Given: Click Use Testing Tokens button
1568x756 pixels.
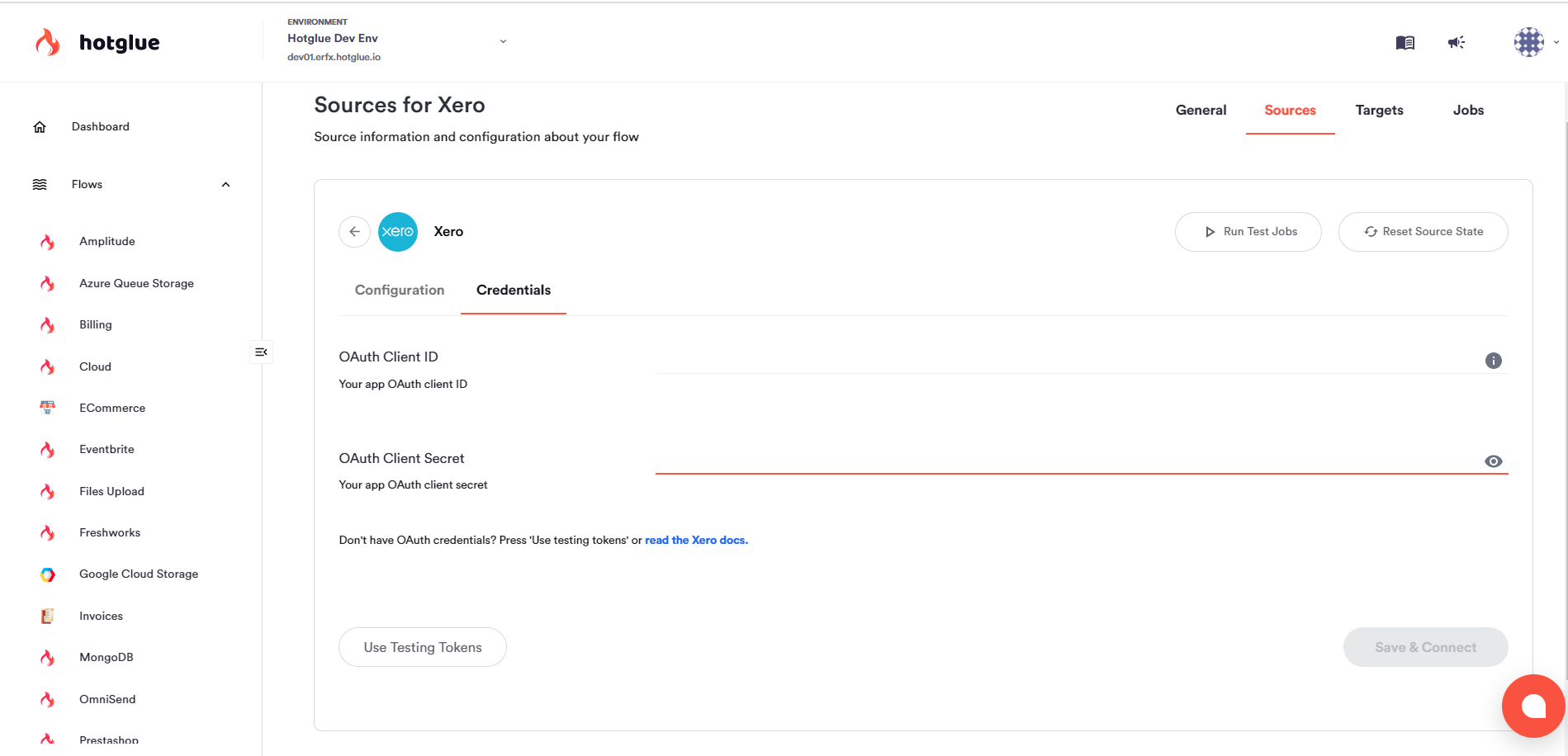Looking at the screenshot, I should [x=423, y=648].
